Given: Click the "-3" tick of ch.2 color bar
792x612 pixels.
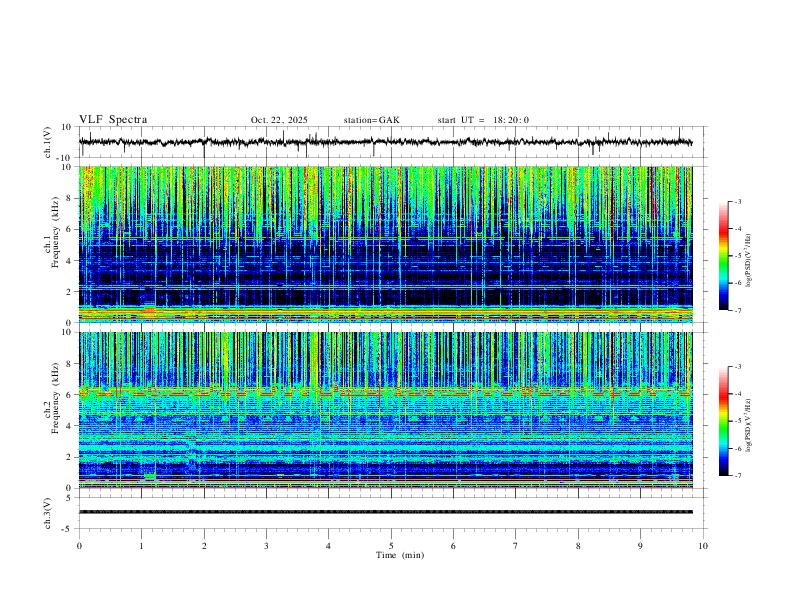Looking at the screenshot, I should 737,366.
